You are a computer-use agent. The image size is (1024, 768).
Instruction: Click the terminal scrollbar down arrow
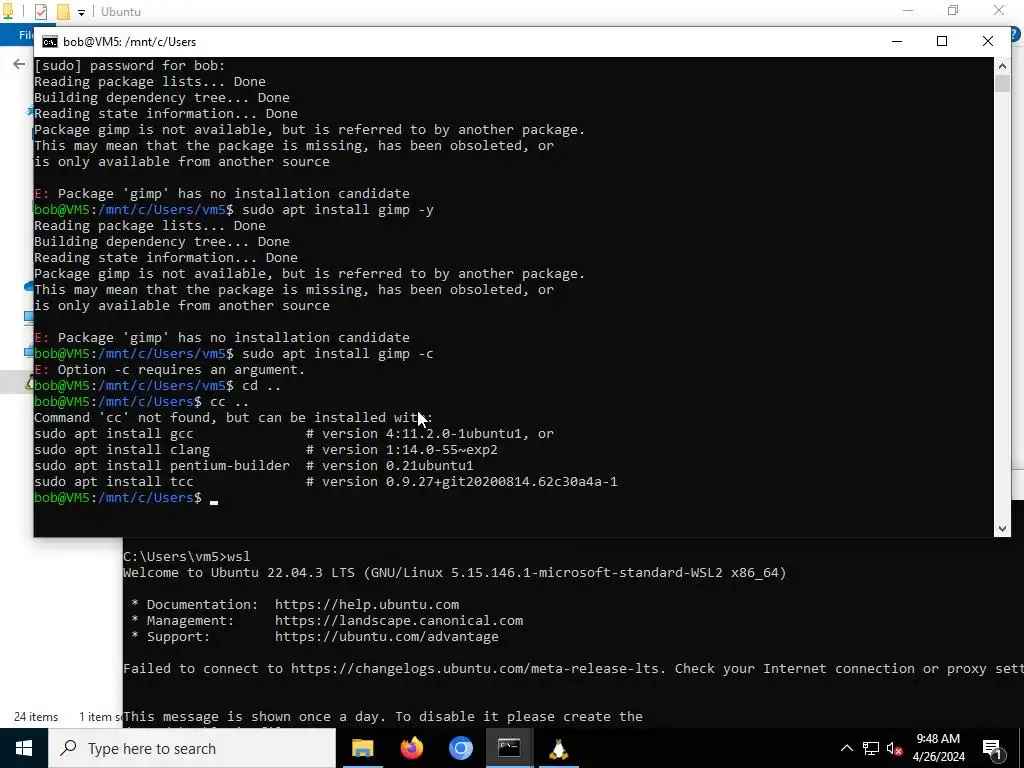click(x=1002, y=529)
